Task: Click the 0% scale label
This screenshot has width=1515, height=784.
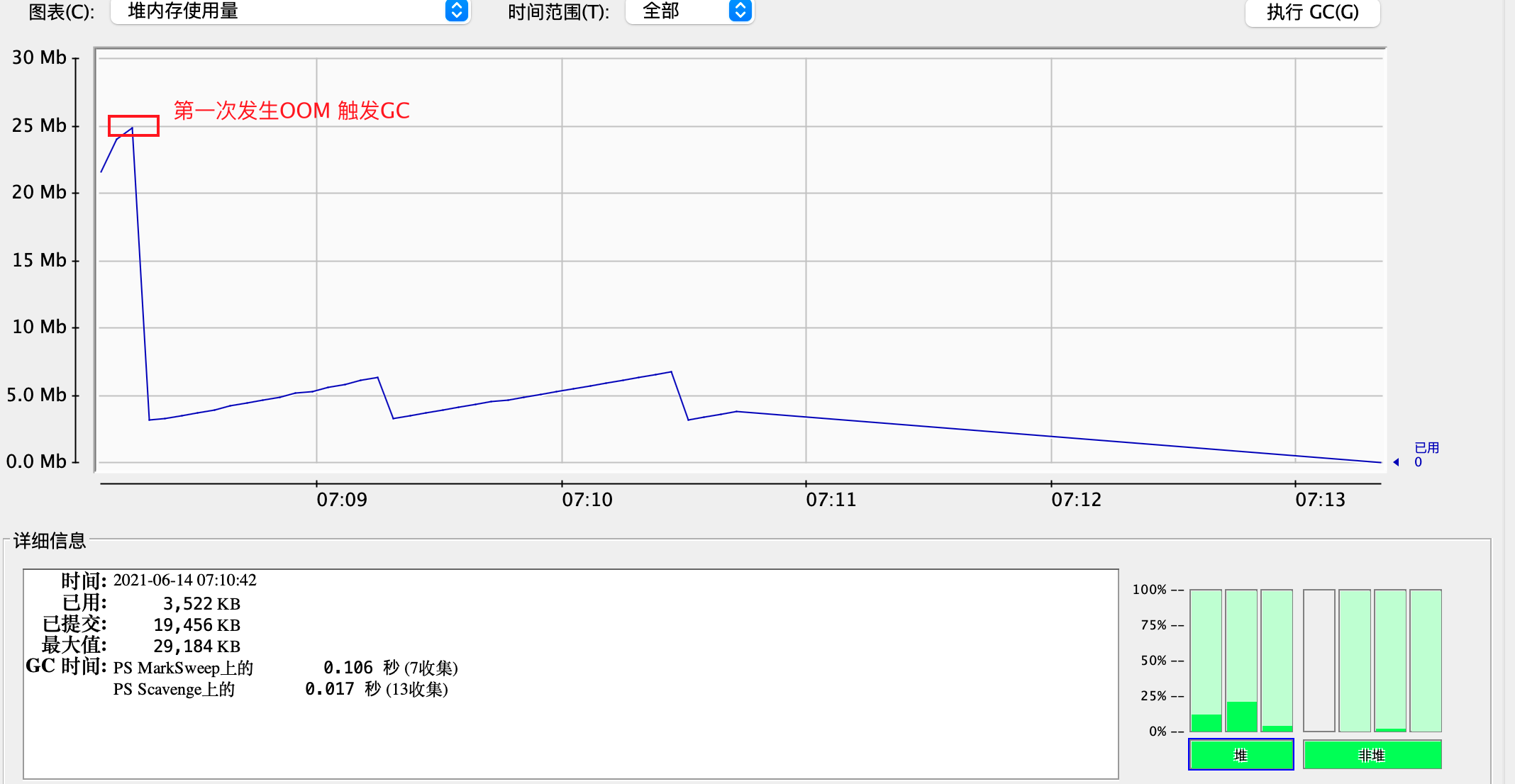Action: point(1158,732)
